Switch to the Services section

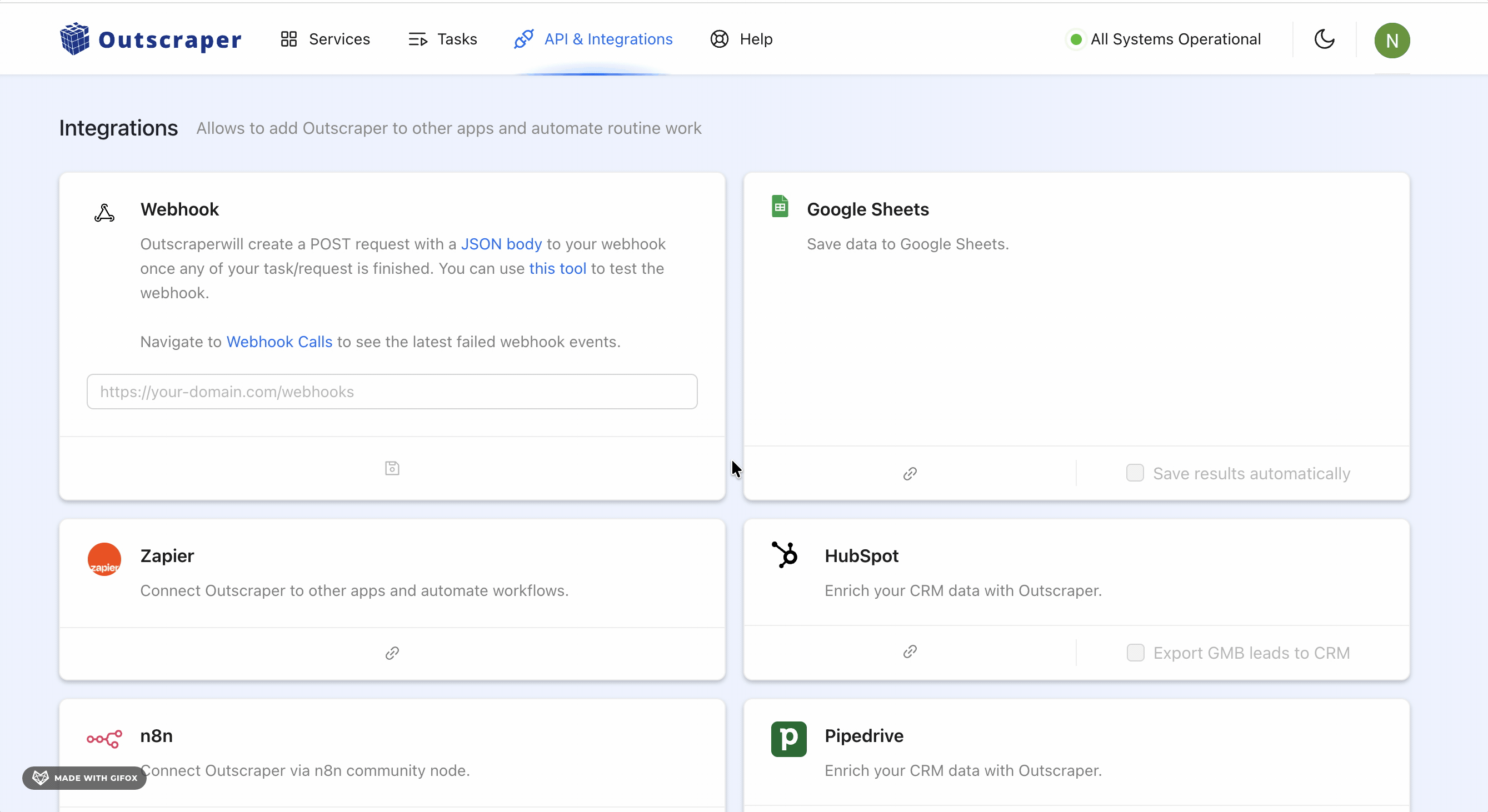(x=338, y=39)
